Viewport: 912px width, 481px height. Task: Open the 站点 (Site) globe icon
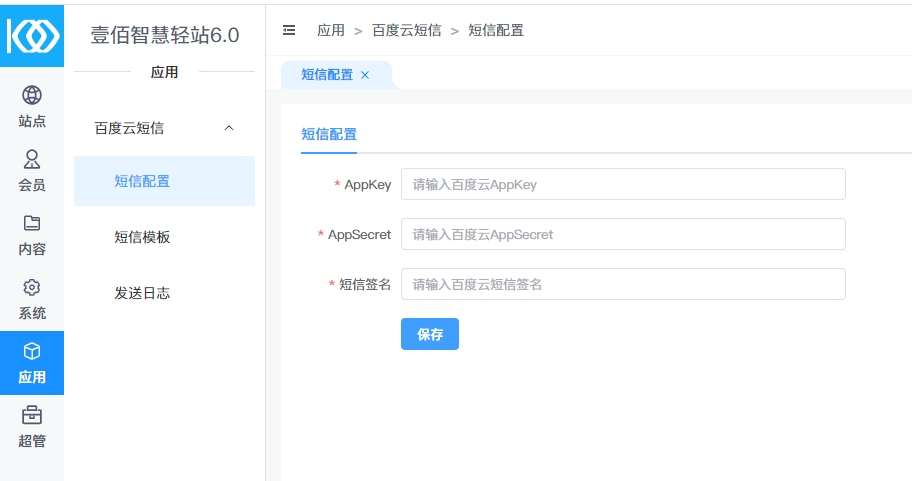click(x=32, y=96)
